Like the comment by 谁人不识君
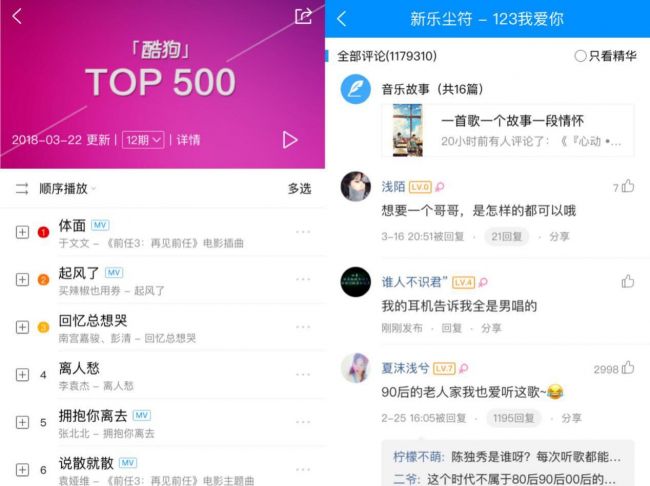650x486 pixels. click(x=628, y=282)
